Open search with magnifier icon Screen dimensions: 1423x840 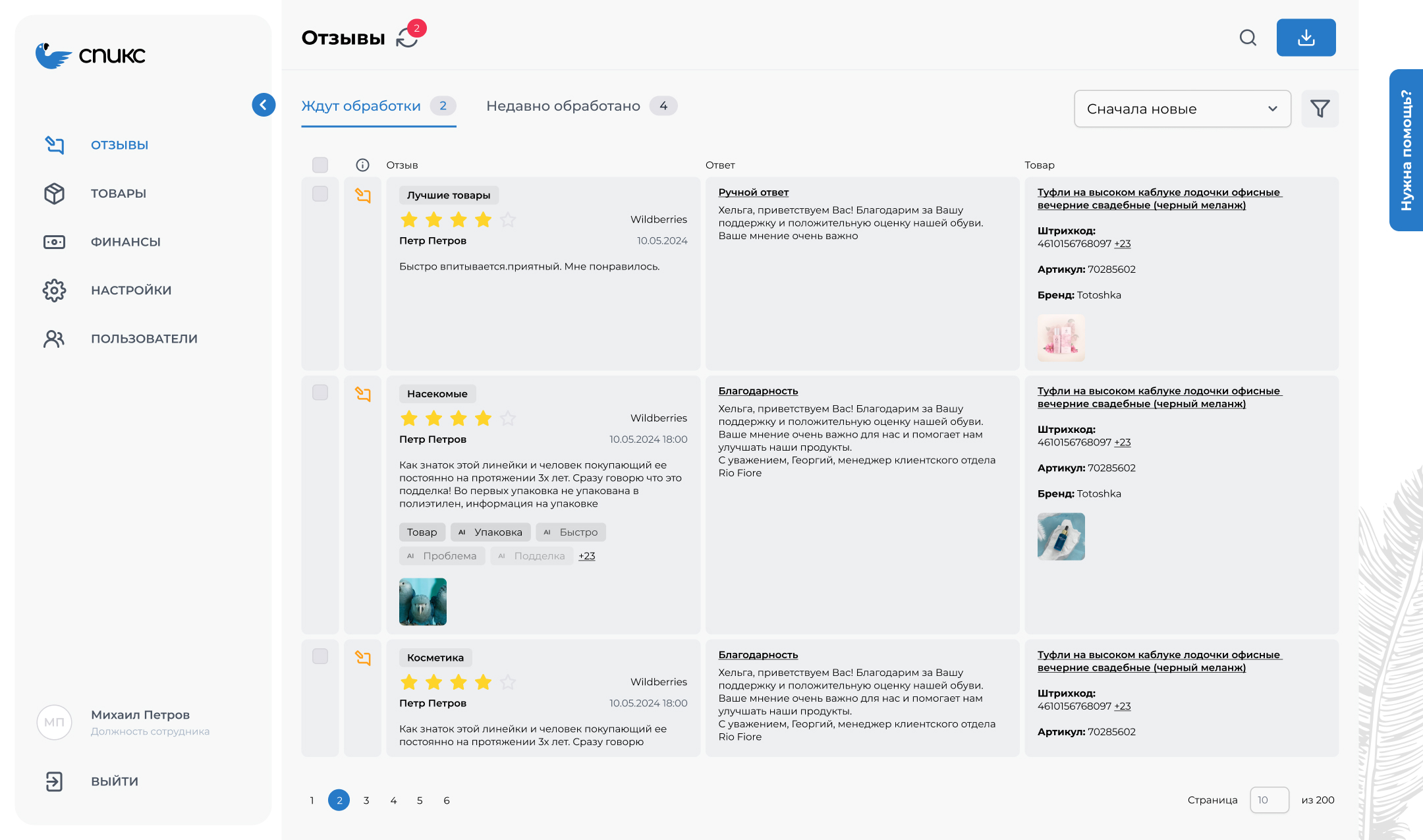(x=1248, y=38)
